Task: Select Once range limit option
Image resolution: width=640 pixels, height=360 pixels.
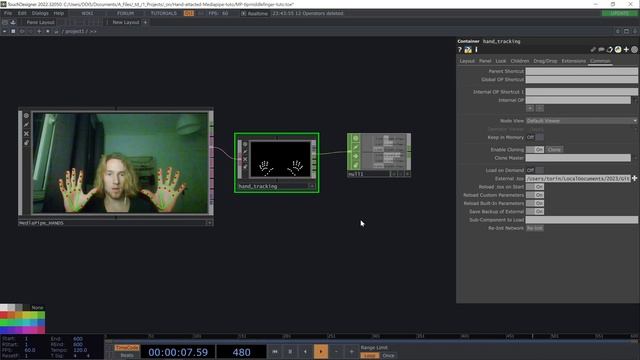Action: [x=388, y=356]
